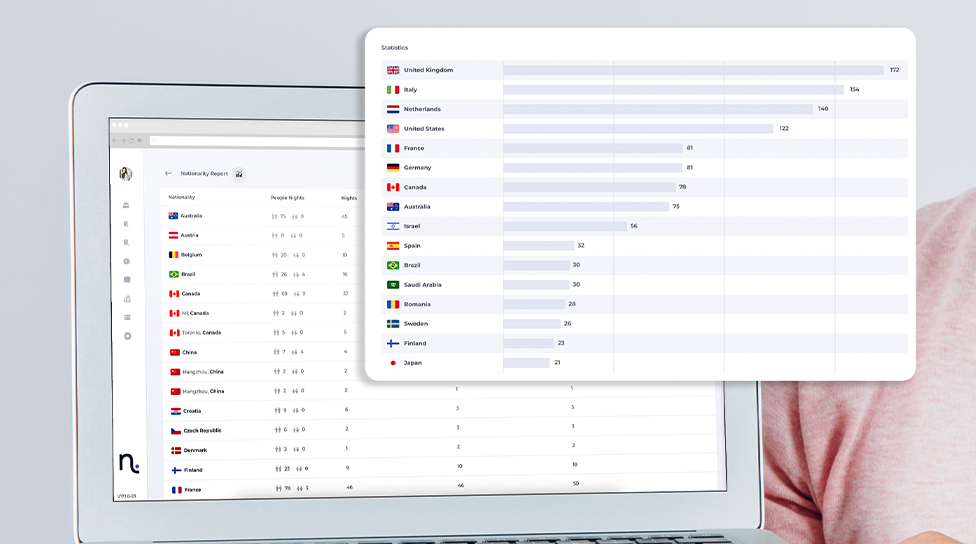Click Saudi Arabia label in Statistics chart
Image resolution: width=976 pixels, height=544 pixels.
(423, 284)
